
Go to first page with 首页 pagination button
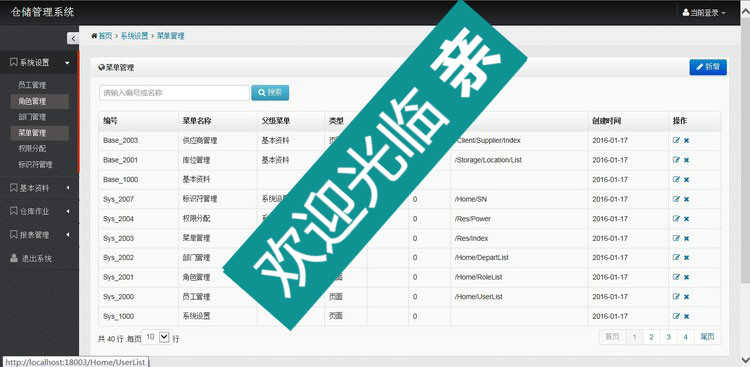click(x=612, y=337)
